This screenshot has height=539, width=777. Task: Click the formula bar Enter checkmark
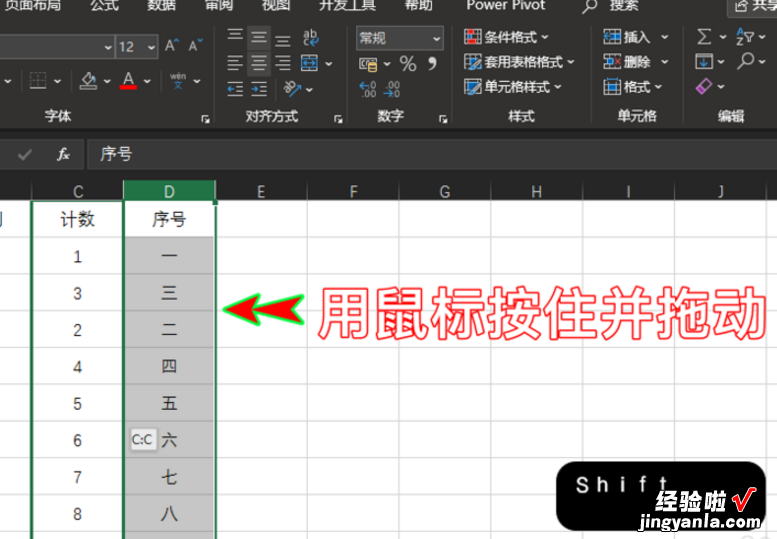[x=24, y=155]
